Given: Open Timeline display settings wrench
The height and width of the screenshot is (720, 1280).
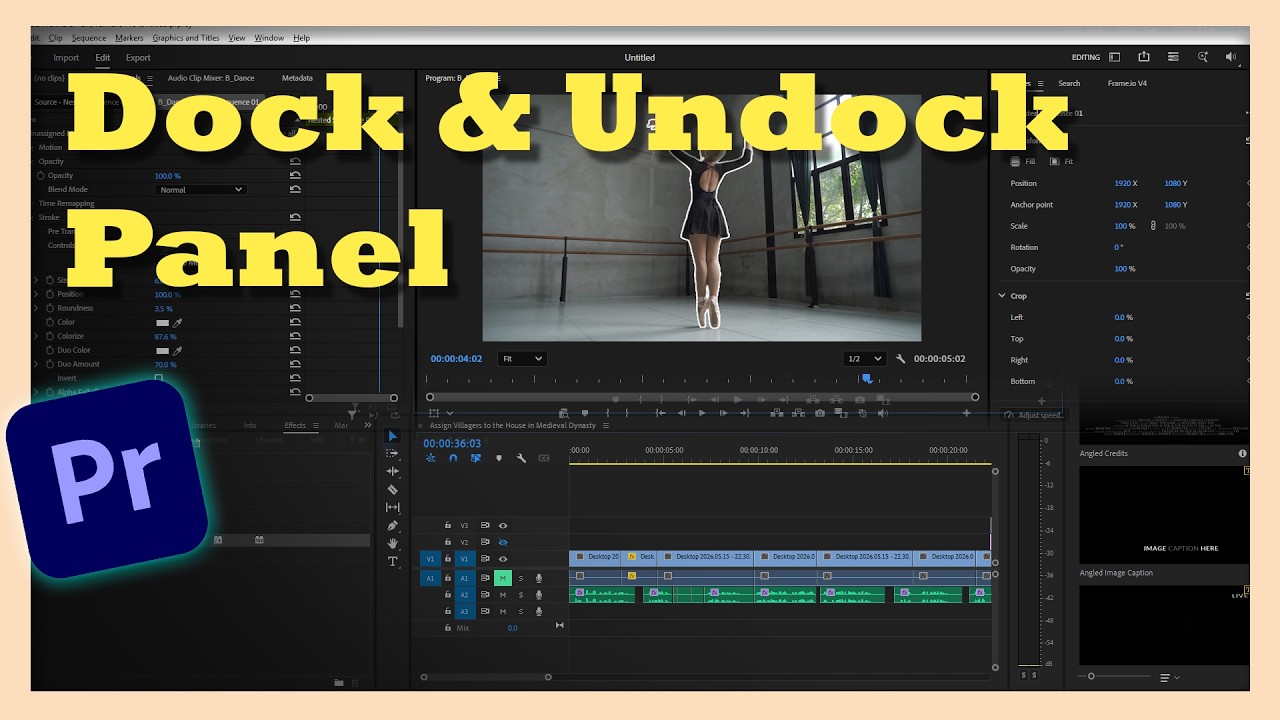Looking at the screenshot, I should click(x=521, y=458).
